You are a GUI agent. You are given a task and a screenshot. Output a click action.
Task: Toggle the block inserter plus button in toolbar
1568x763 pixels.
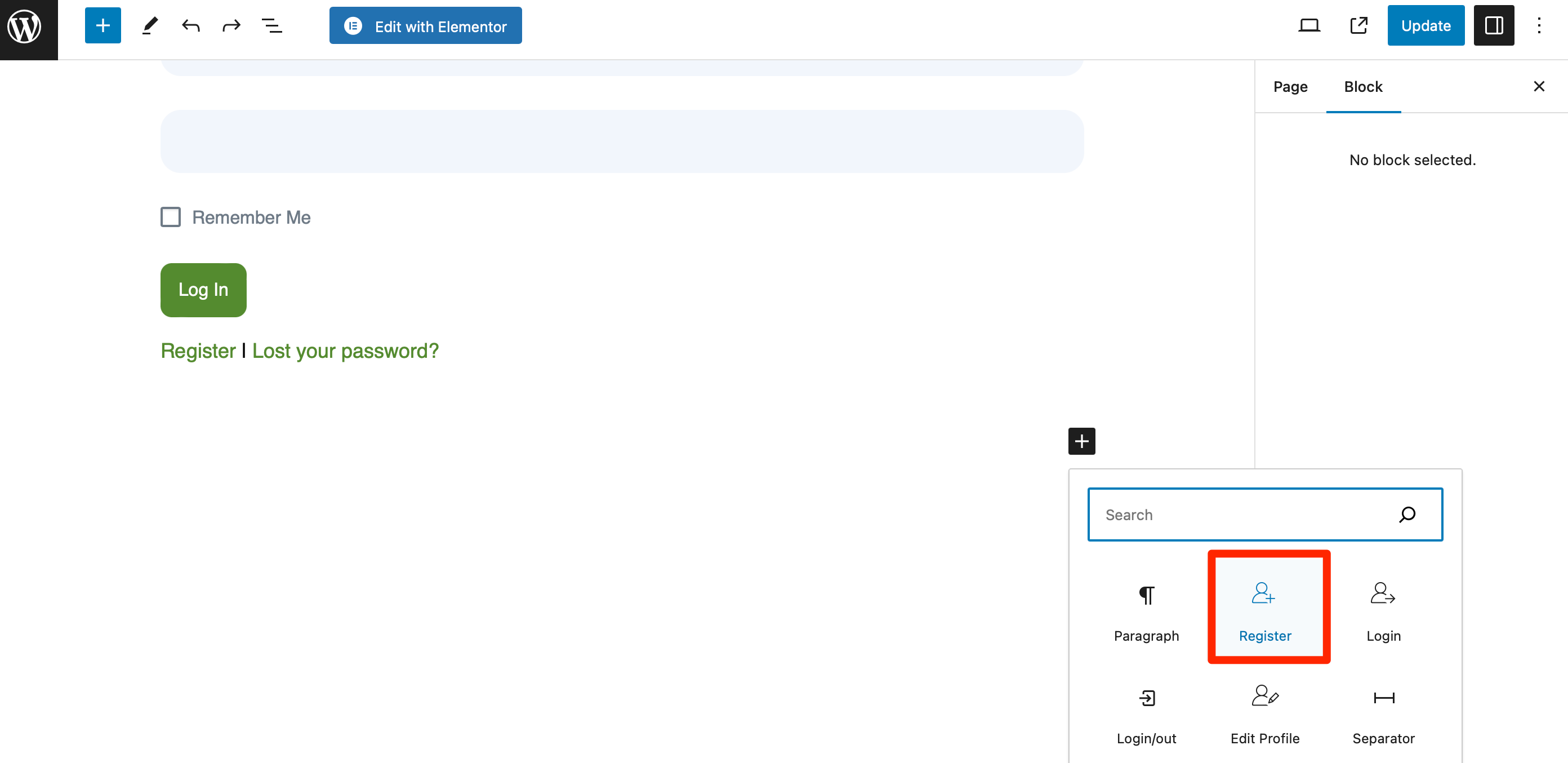(103, 25)
